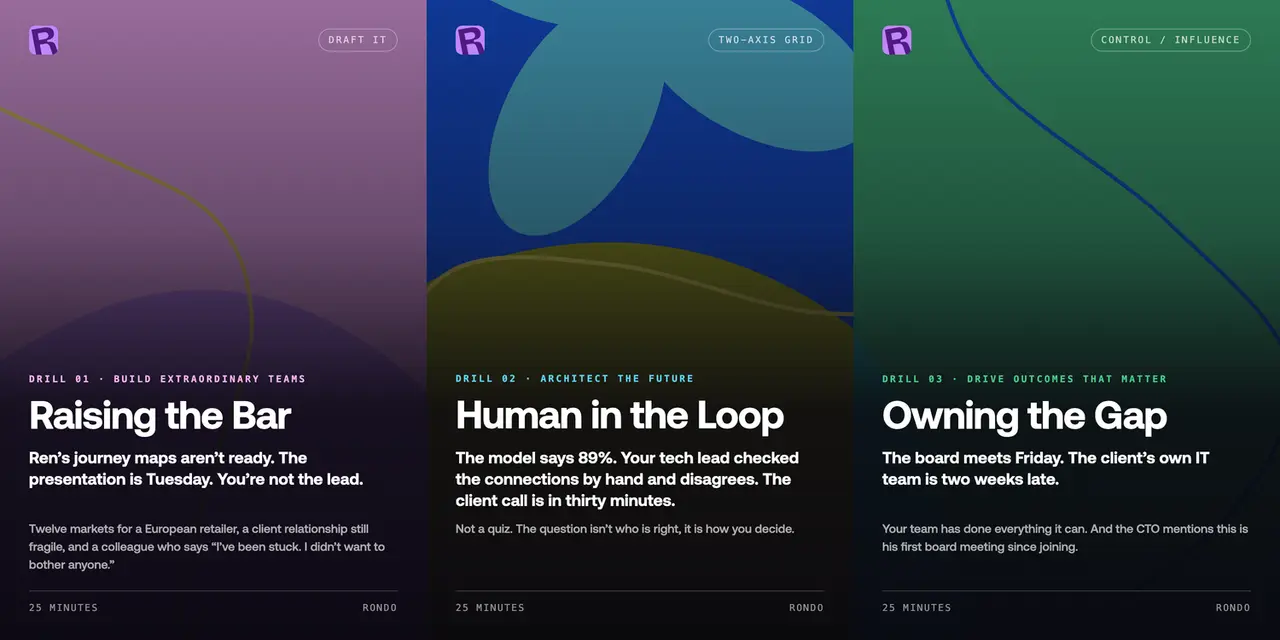Click the Rondo logo on the Human in the Loop card
This screenshot has width=1280, height=640.
470,40
